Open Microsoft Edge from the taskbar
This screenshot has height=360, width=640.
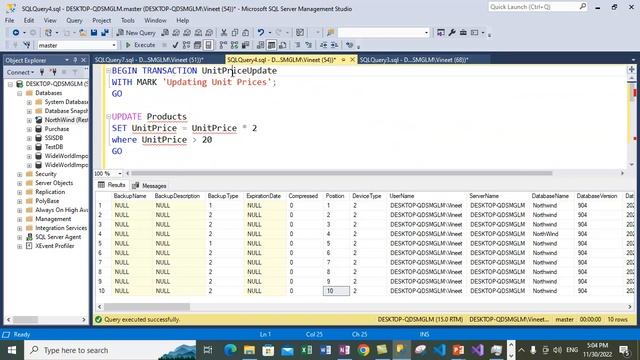[x=230, y=350]
